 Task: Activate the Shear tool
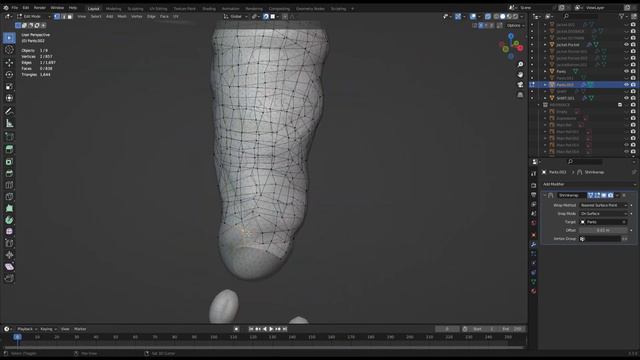[x=9, y=267]
